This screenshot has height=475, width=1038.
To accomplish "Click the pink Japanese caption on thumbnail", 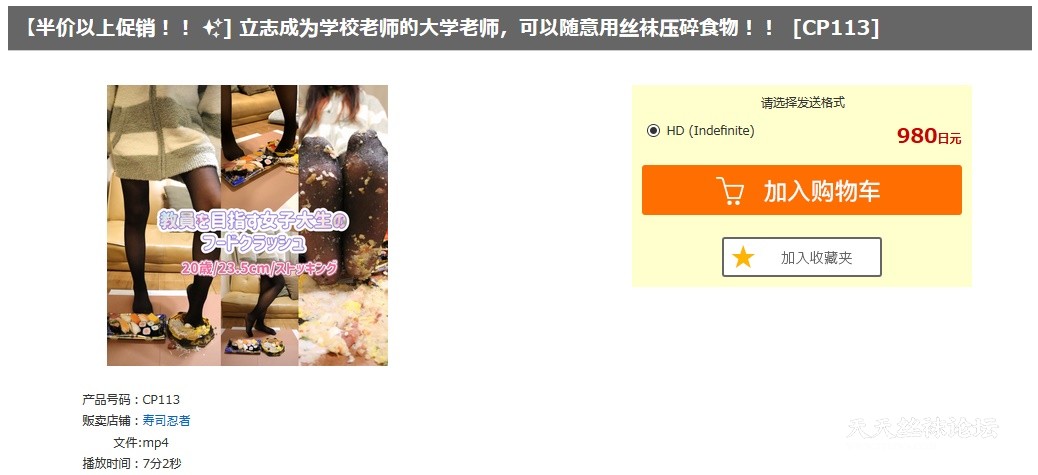I will click(x=260, y=268).
